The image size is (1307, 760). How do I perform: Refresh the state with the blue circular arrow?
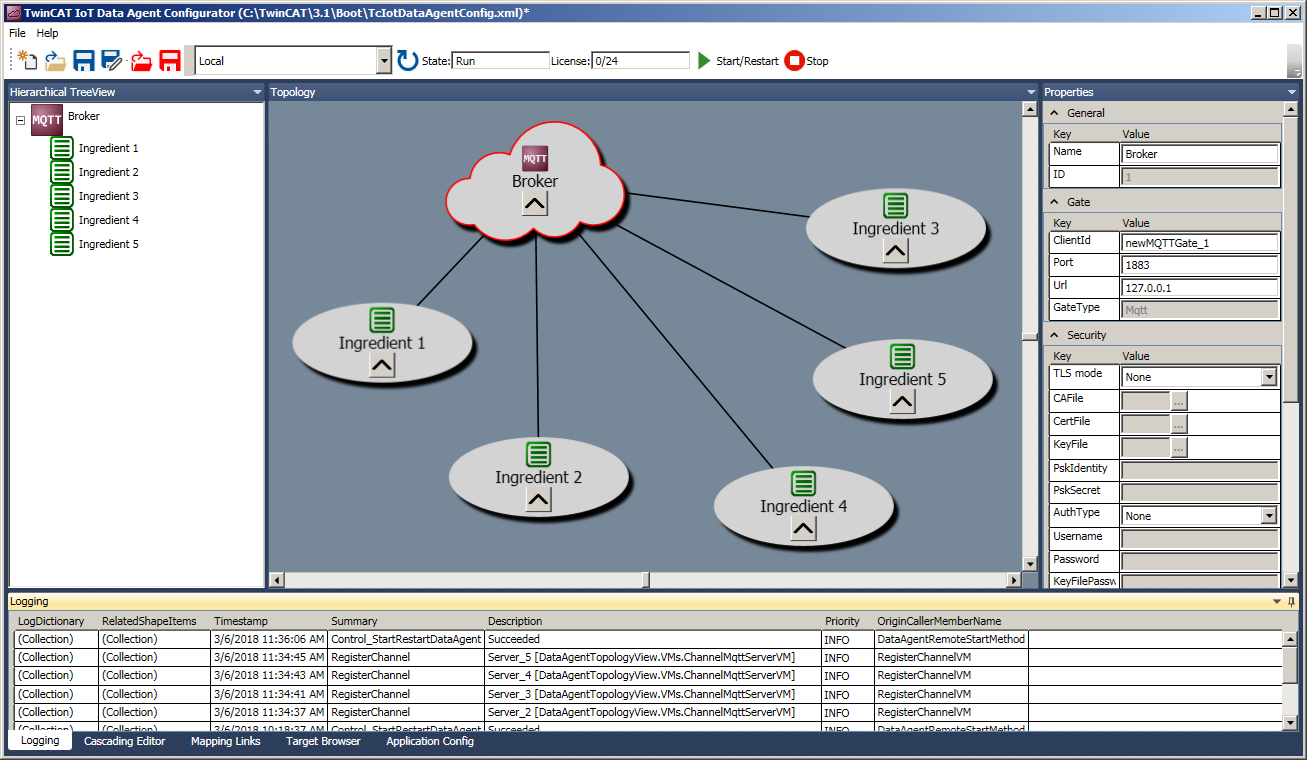pyautogui.click(x=408, y=61)
